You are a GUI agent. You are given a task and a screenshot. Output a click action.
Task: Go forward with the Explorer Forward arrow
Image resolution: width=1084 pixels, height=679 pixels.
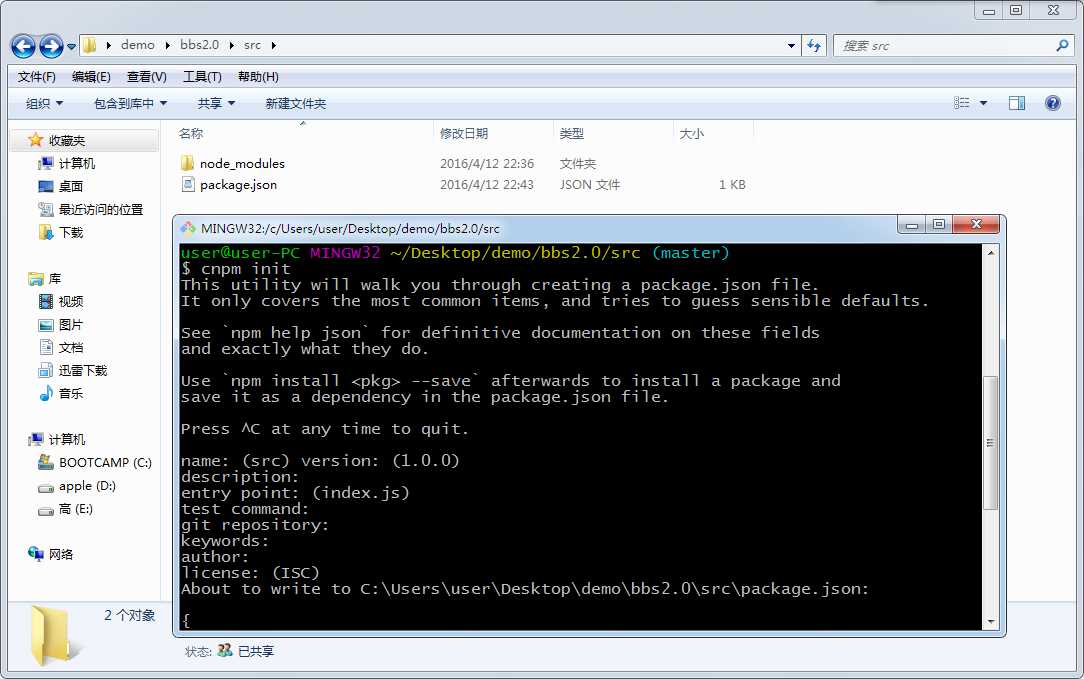[x=51, y=46]
